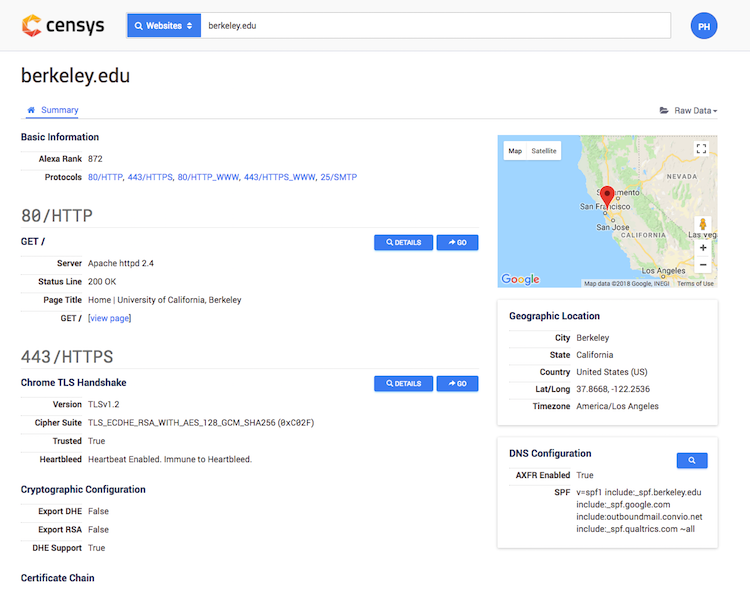Click DETAILS button for Chrome TLS Handshake
The image size is (750, 590).
[403, 384]
